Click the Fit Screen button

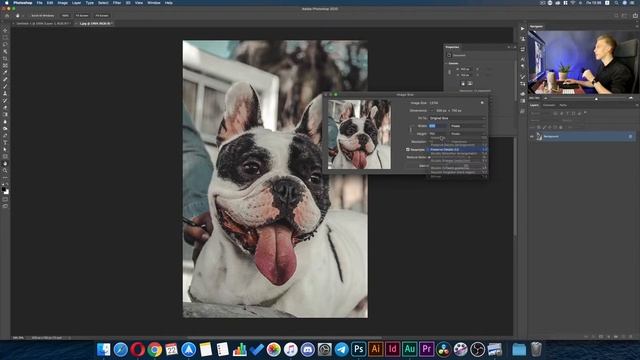[x=82, y=16]
